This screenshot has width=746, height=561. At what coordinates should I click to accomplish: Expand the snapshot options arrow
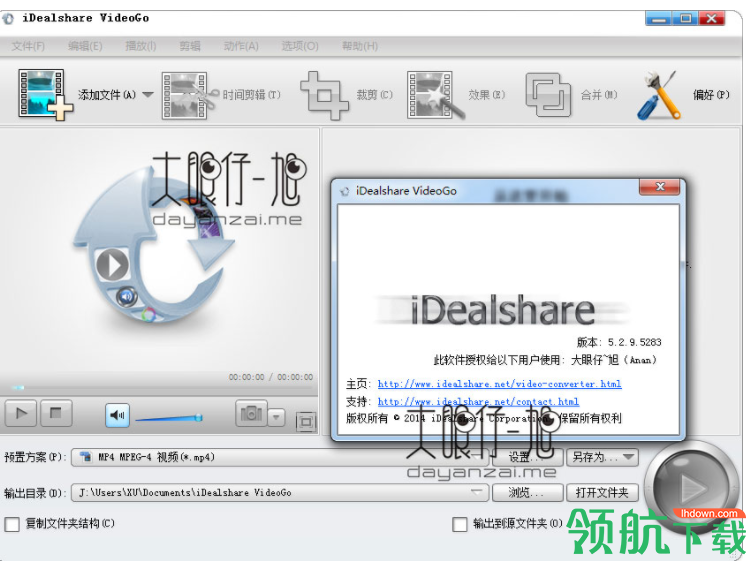coord(276,417)
